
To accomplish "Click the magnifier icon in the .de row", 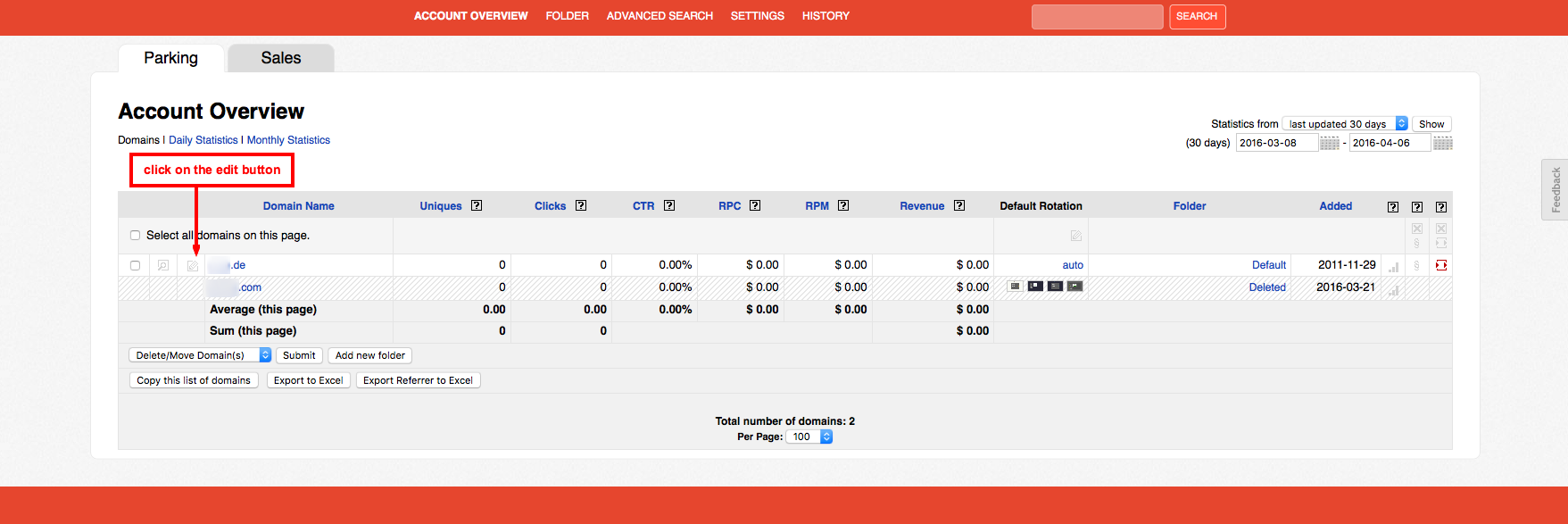I will point(163,265).
